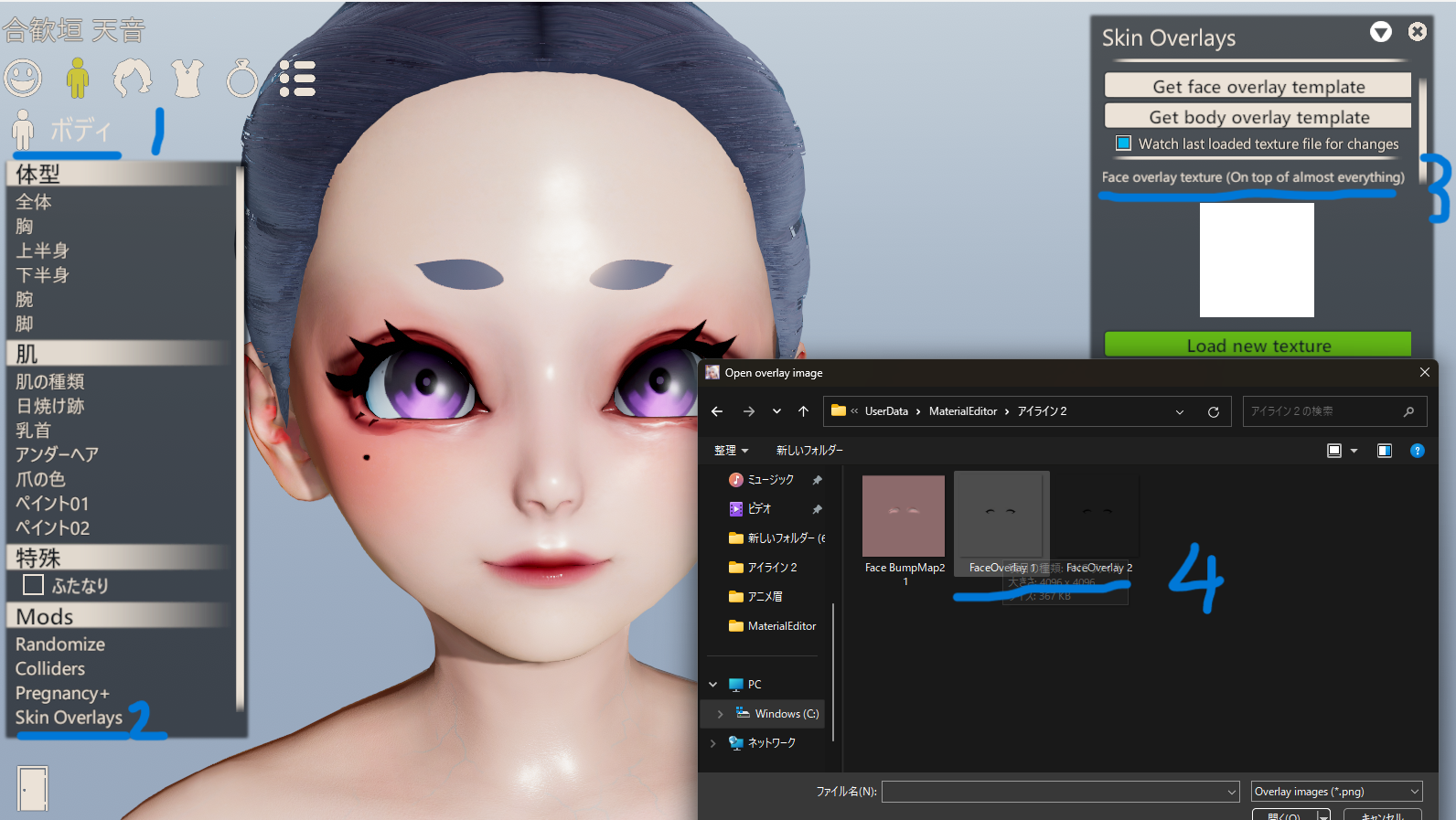This screenshot has height=820, width=1456.
Task: Open the Overlay images file type dropdown
Action: (1336, 792)
